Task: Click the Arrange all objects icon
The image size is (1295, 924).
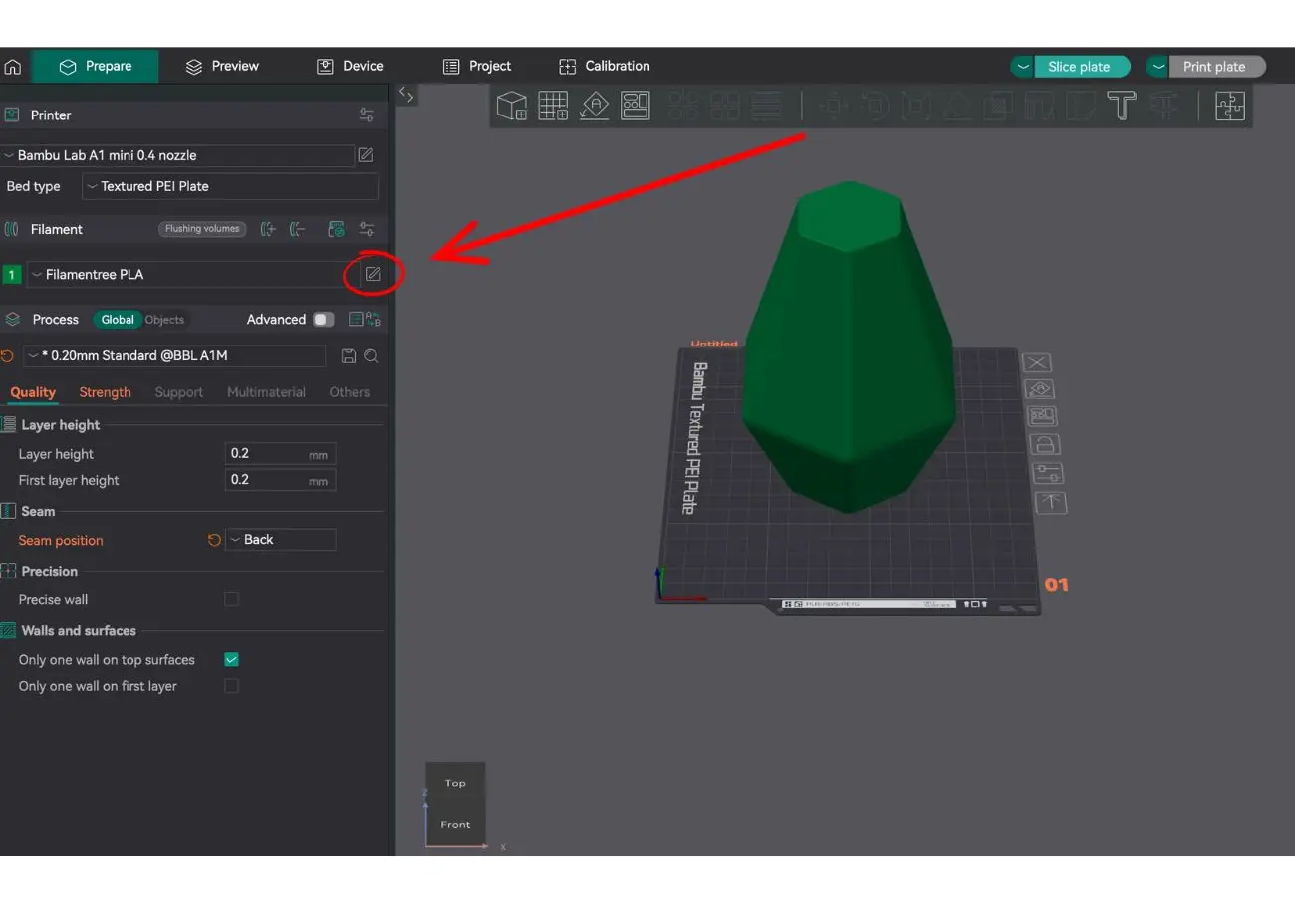Action: [636, 106]
